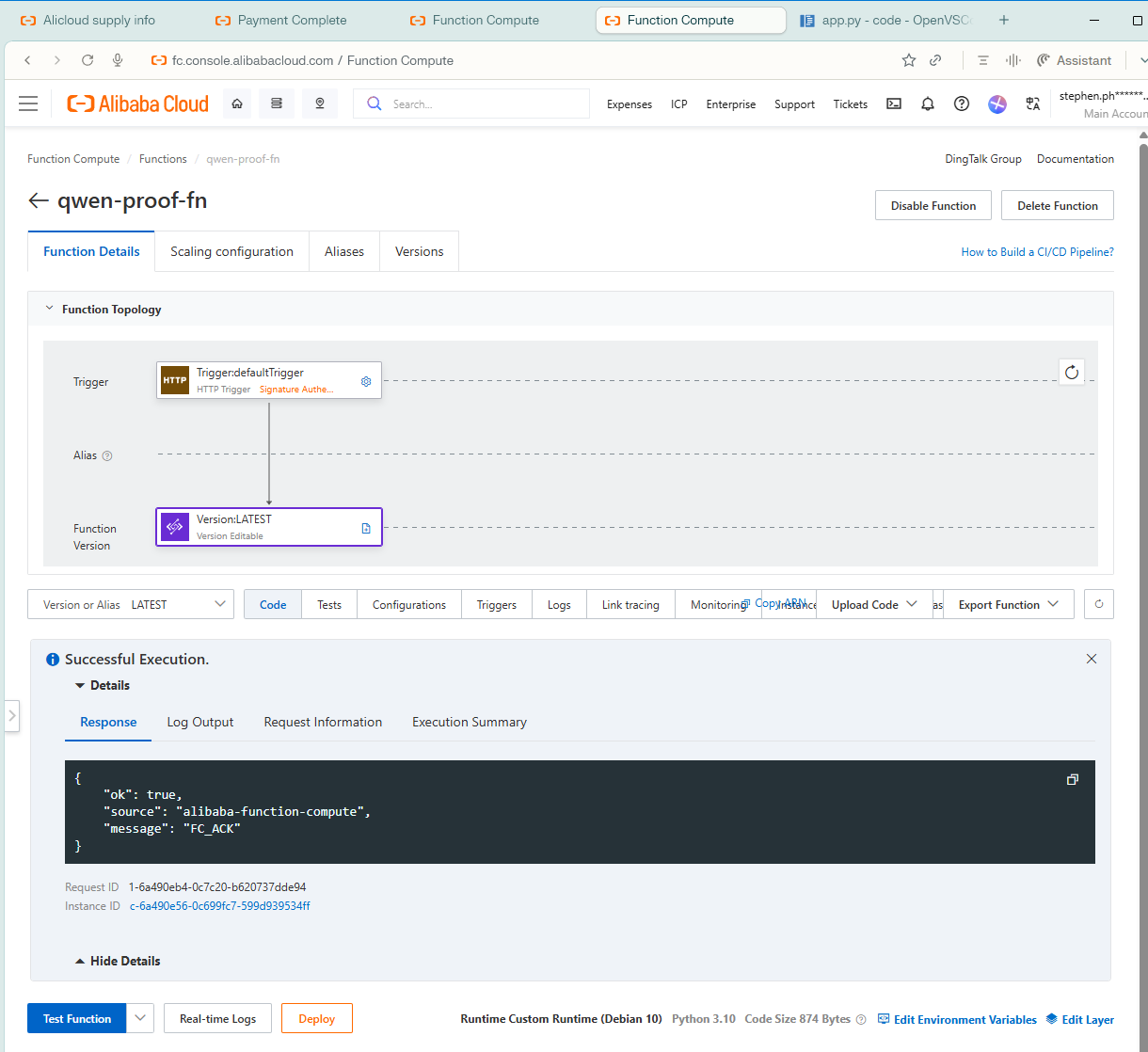Click the Disable Function button
The image size is (1148, 1052).
coord(933,205)
